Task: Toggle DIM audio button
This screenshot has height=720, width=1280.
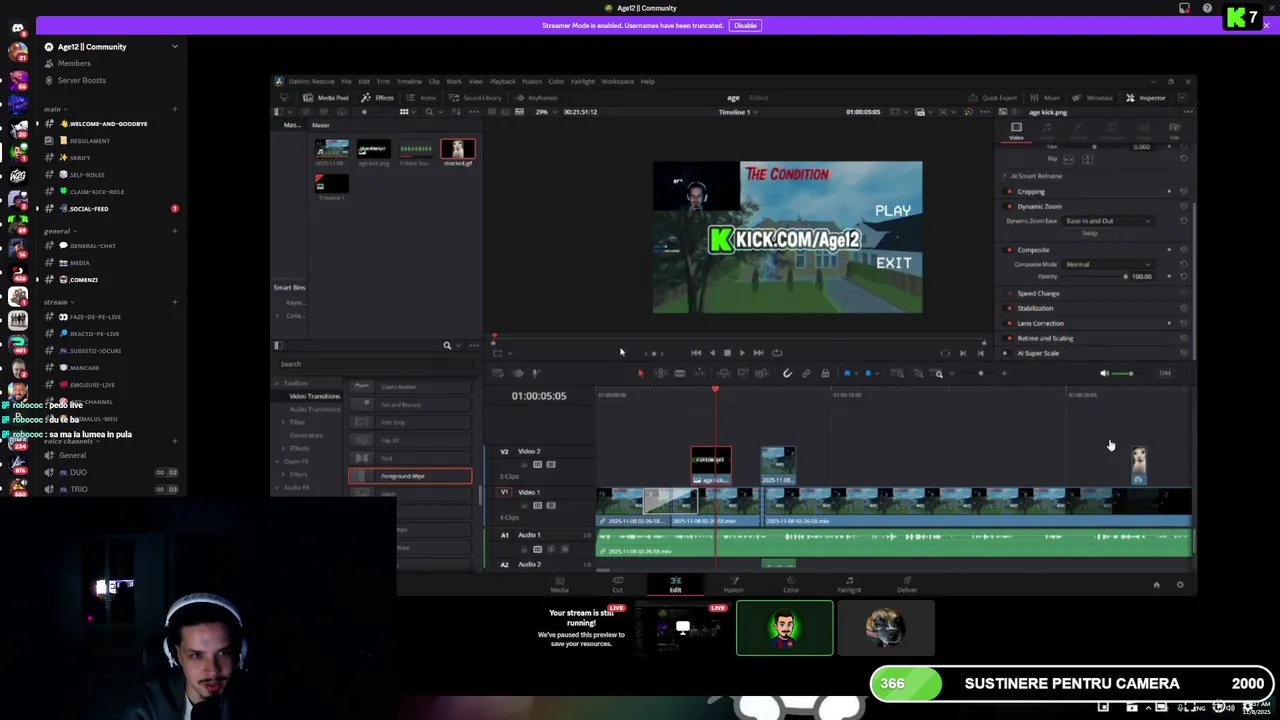Action: point(1165,374)
